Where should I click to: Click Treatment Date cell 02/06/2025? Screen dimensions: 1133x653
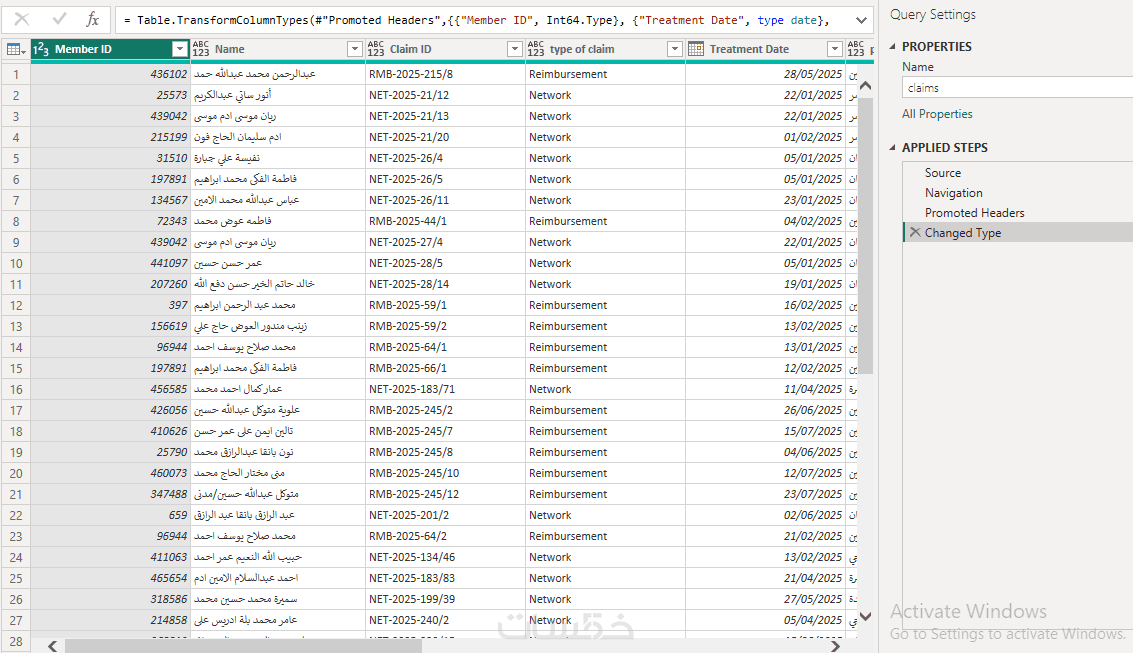[x=764, y=515]
